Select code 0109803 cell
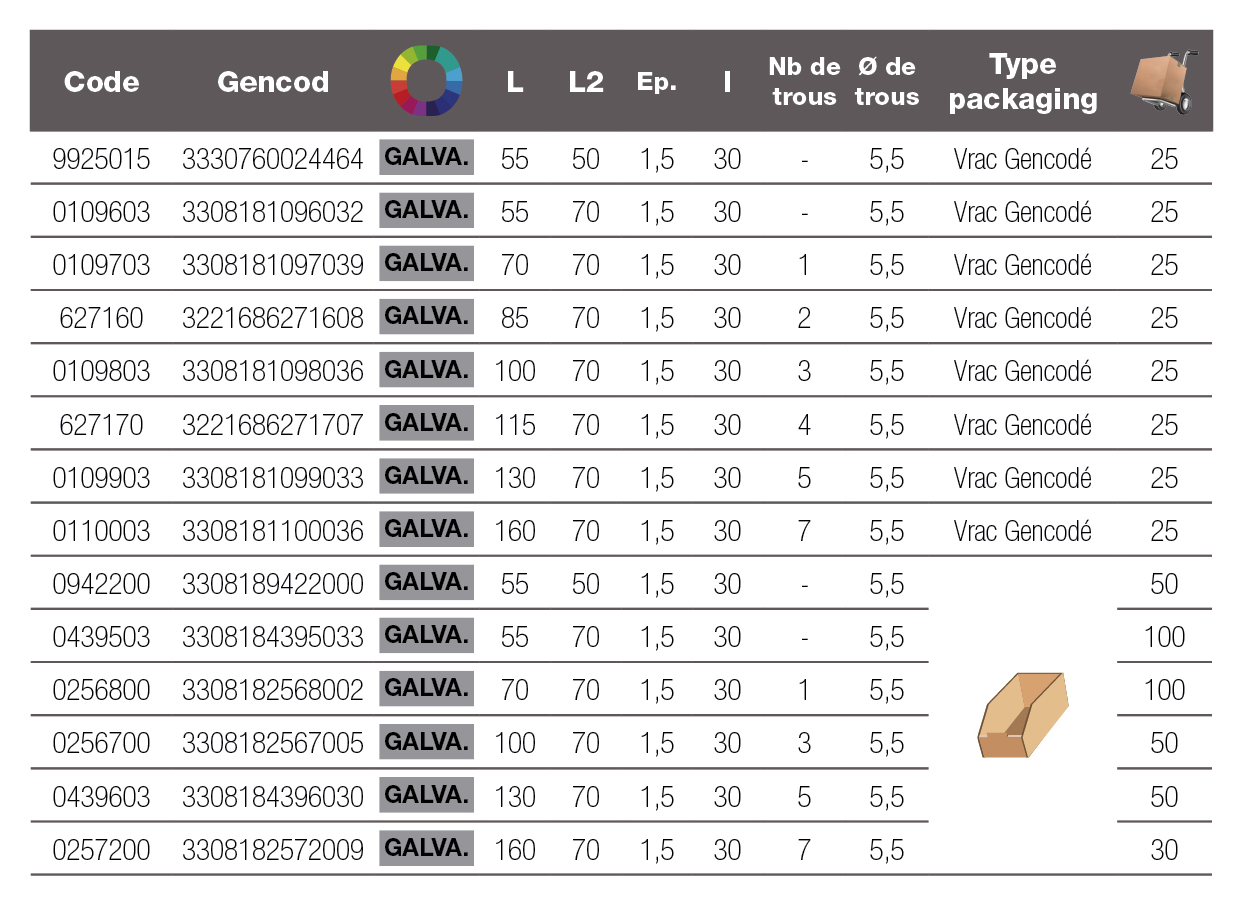The height and width of the screenshot is (920, 1250). pyautogui.click(x=101, y=372)
